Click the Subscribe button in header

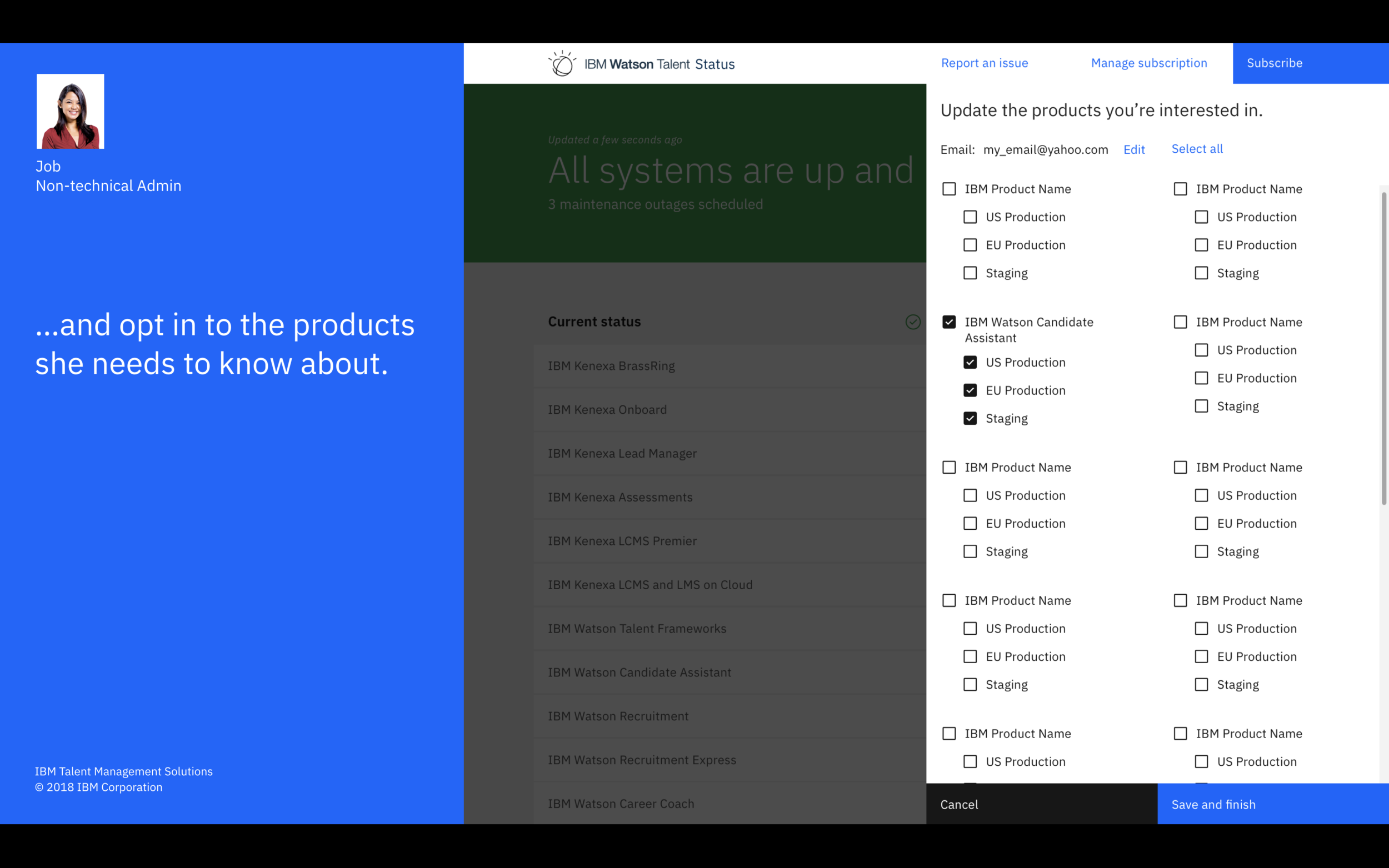pyautogui.click(x=1310, y=63)
